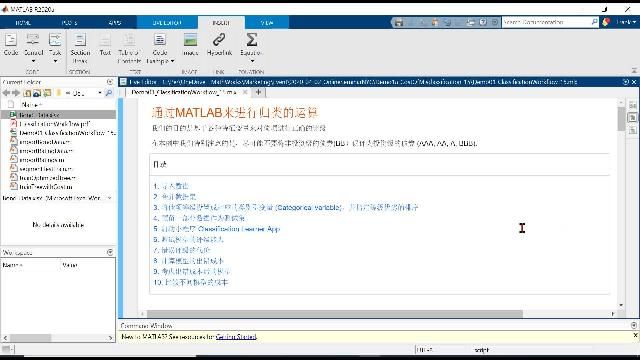Click the Save icon in quick access toolbar
This screenshot has height=360, width=640.
coord(399,22)
